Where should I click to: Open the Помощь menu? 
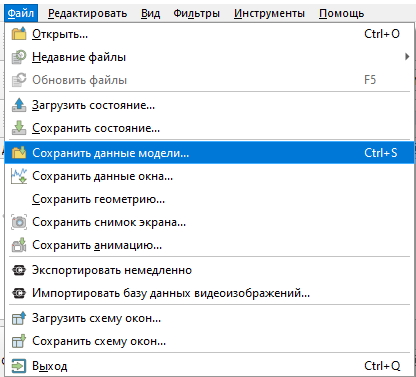(x=341, y=13)
